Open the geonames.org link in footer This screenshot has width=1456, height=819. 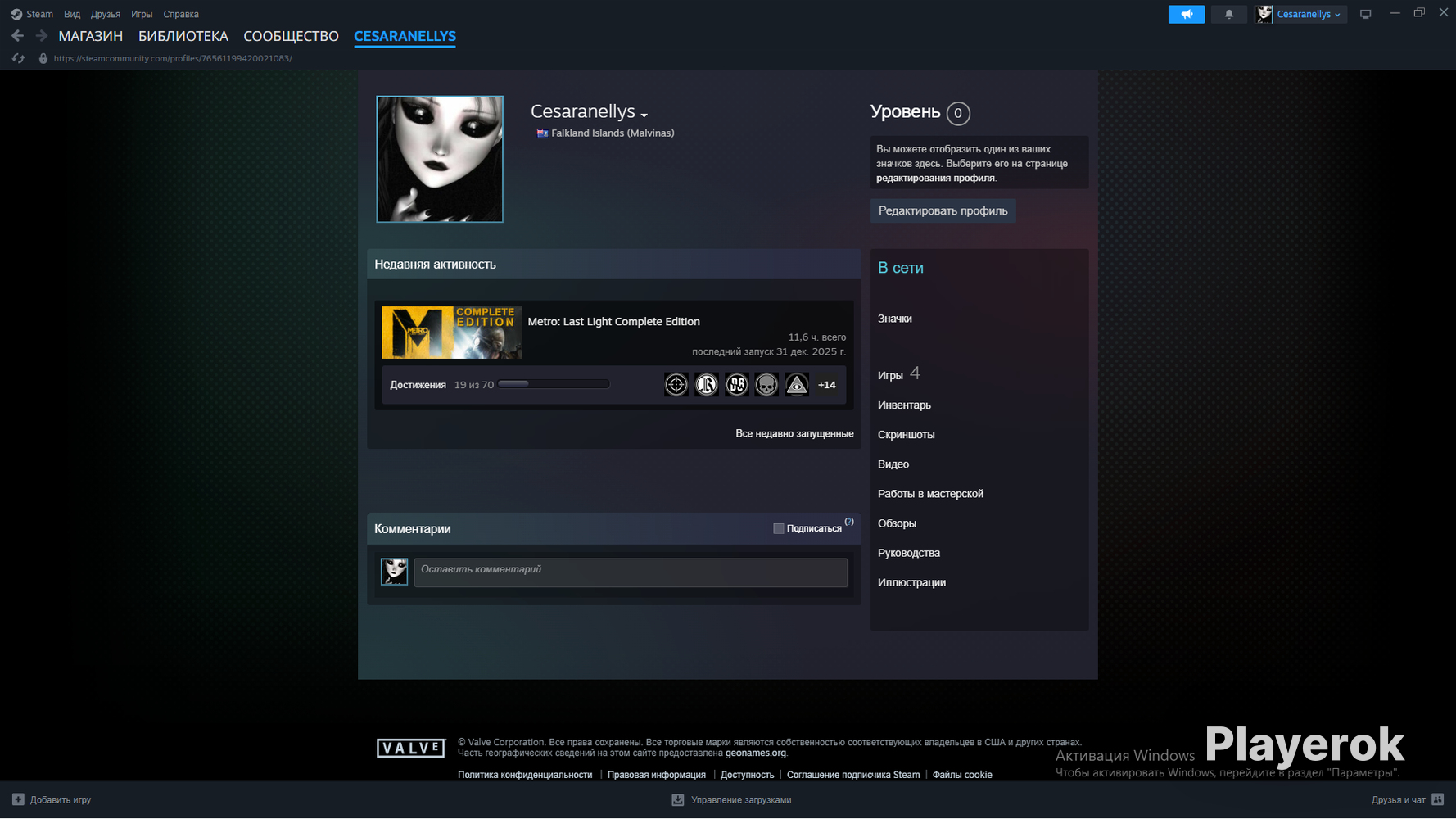(755, 753)
